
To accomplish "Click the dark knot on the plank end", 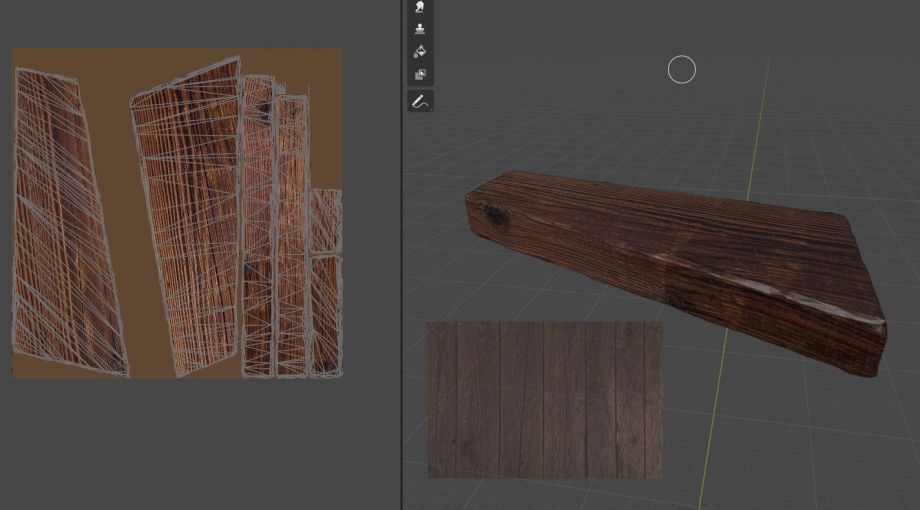I will pos(494,213).
